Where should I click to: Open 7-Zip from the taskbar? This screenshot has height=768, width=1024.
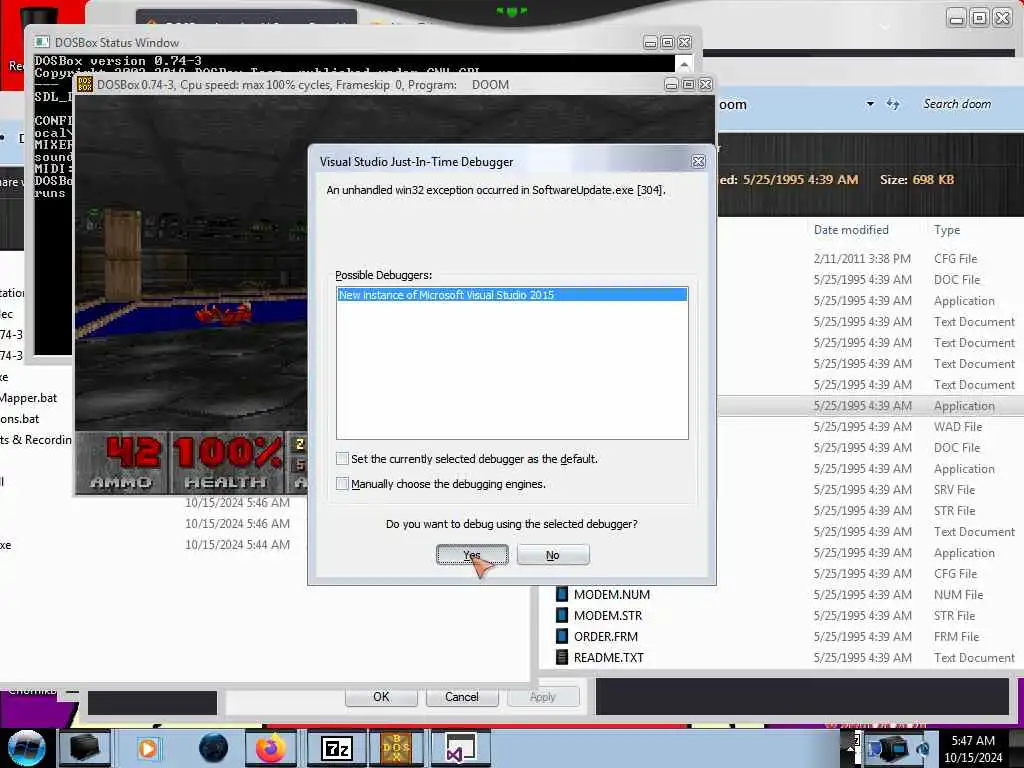(x=337, y=748)
